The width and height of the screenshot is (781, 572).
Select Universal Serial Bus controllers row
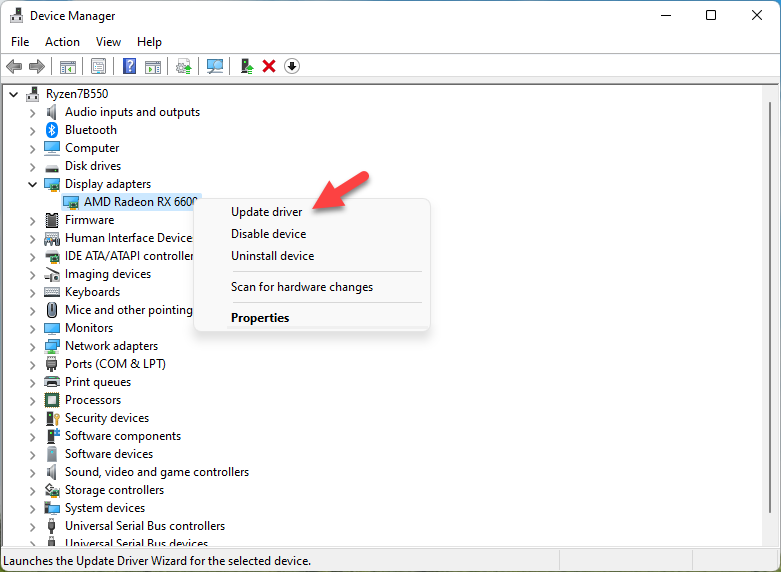tap(144, 526)
